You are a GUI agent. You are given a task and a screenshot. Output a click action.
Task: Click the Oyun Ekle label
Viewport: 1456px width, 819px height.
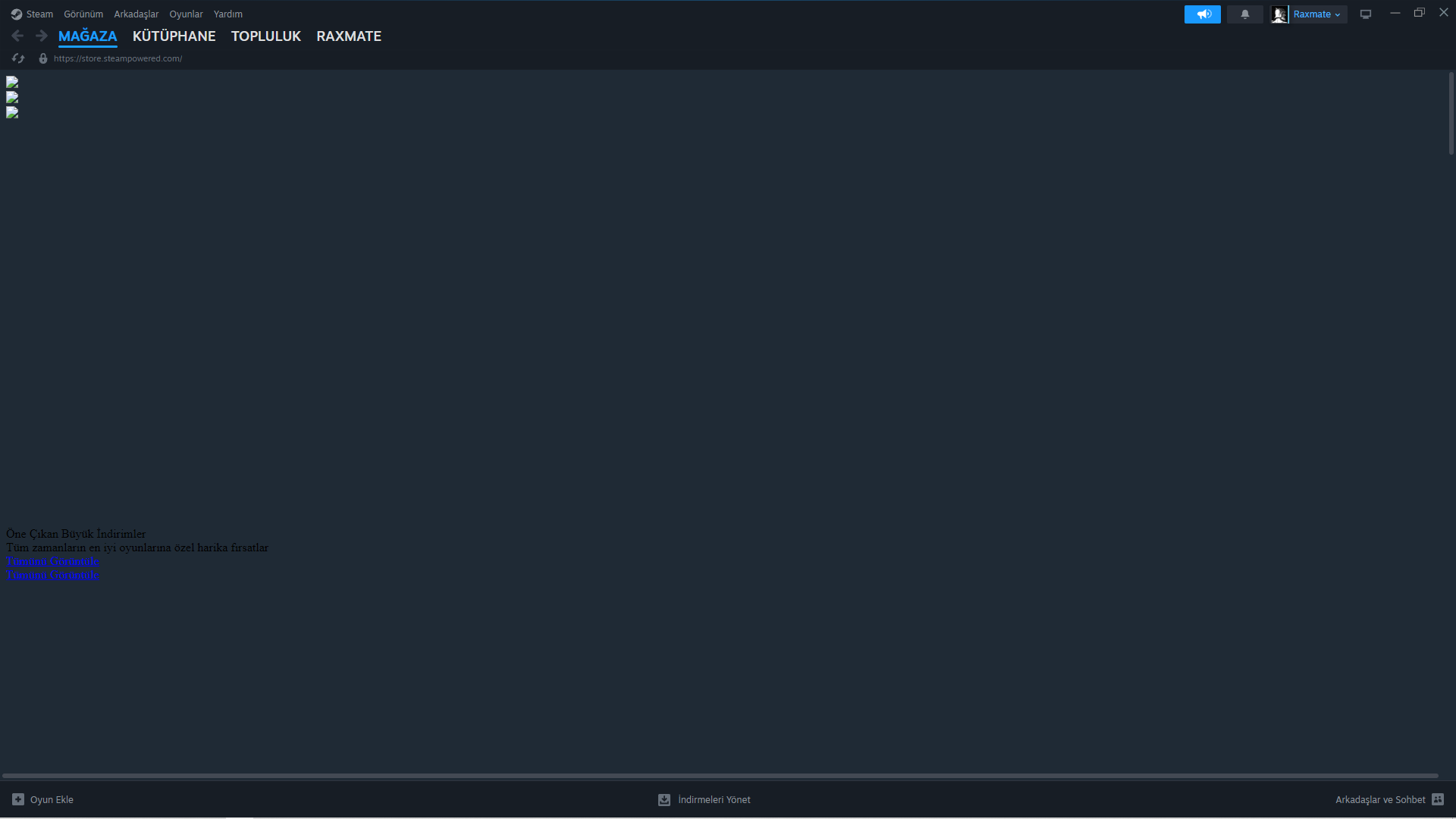point(52,800)
